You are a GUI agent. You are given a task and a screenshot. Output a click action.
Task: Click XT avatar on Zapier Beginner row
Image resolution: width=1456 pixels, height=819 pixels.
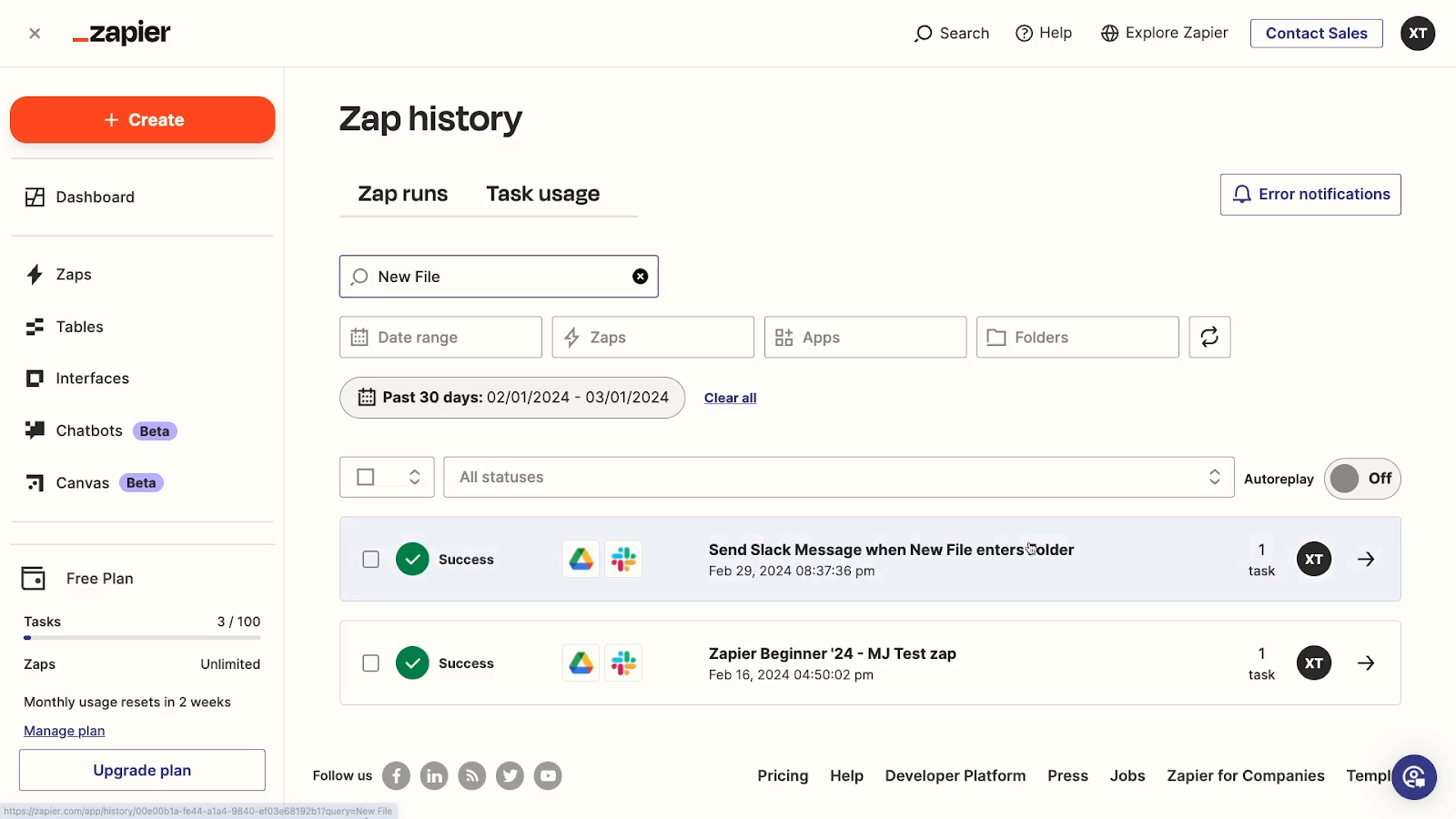click(x=1313, y=663)
